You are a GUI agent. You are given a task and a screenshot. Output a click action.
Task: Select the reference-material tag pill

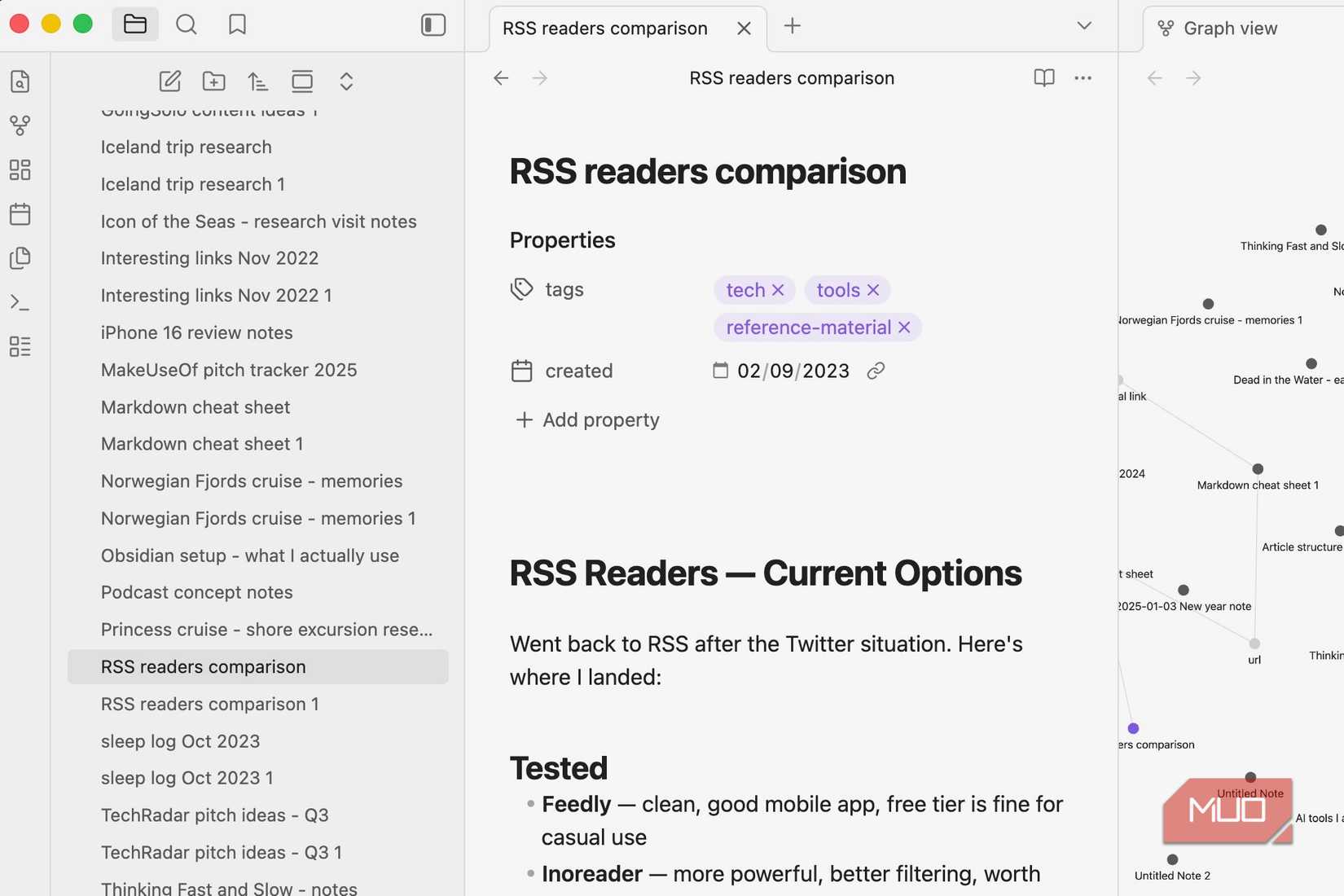point(818,327)
